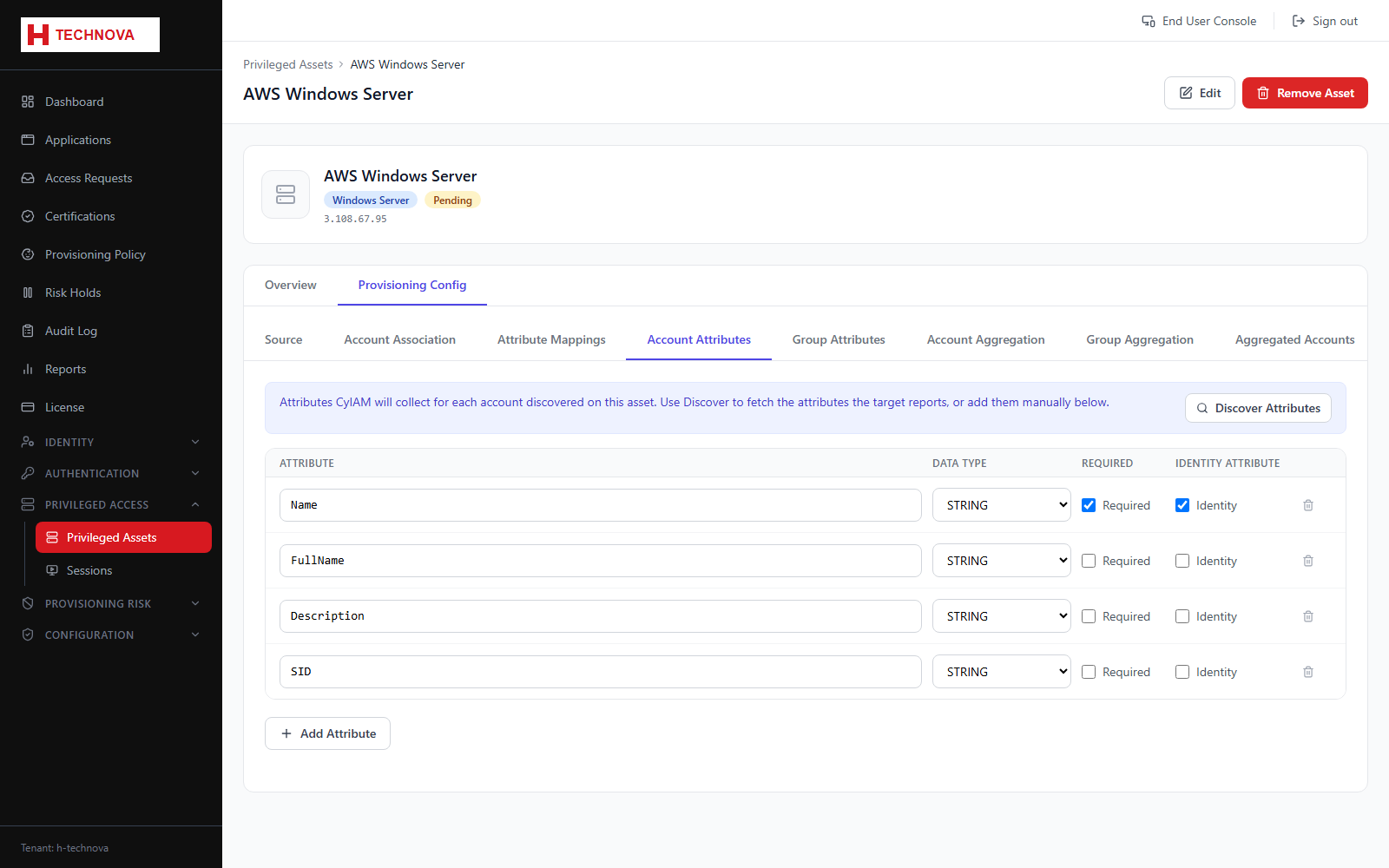The image size is (1389, 868).
Task: Click the Access Requests inbox icon
Action: pos(28,178)
